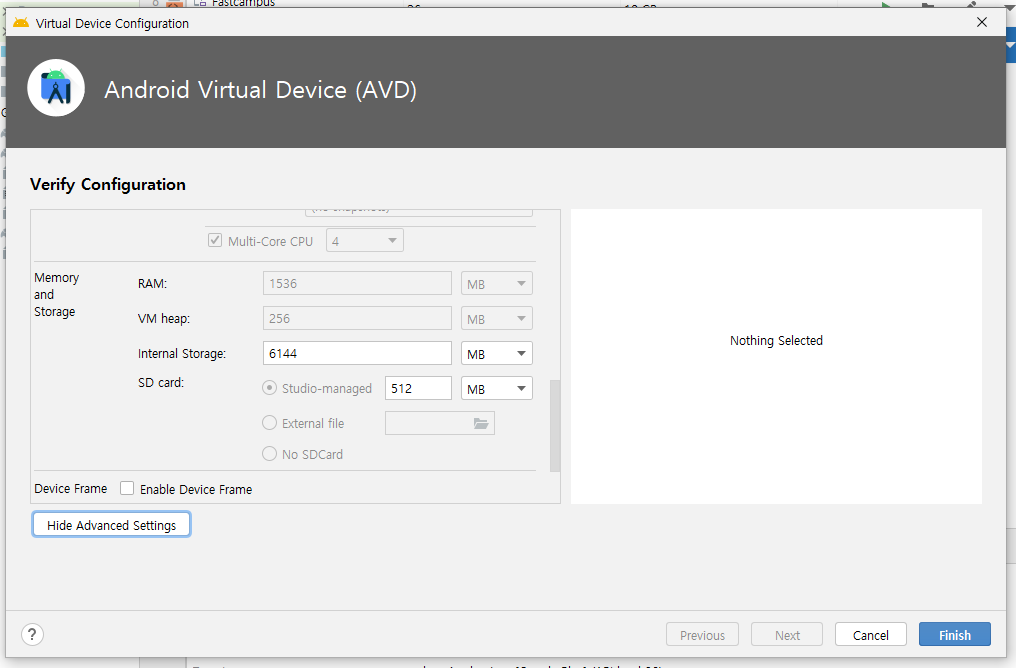This screenshot has height=668, width=1016.
Task: Click the 'Internal Storage:' label
Action: coord(182,354)
